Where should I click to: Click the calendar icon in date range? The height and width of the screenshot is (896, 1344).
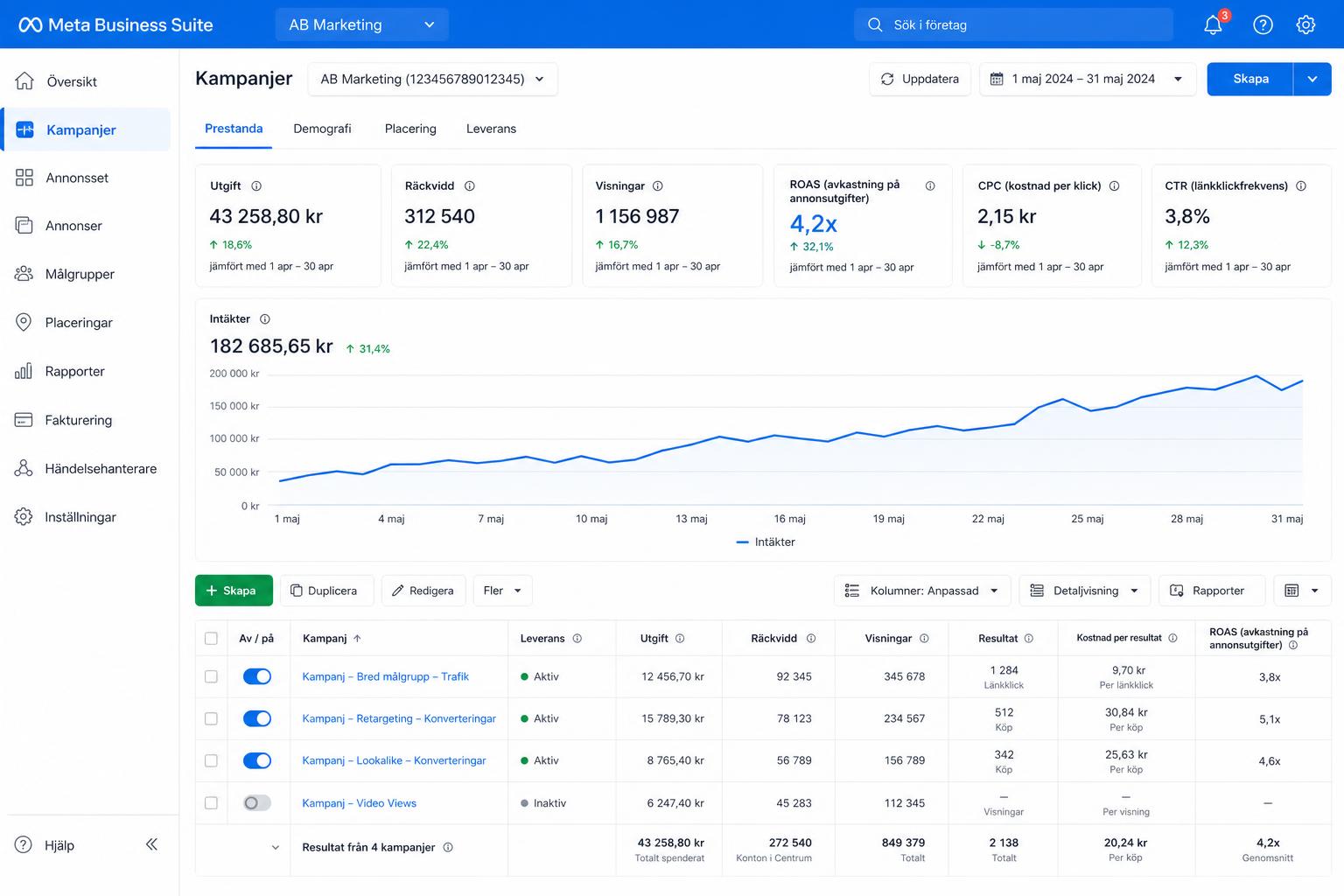(x=997, y=79)
